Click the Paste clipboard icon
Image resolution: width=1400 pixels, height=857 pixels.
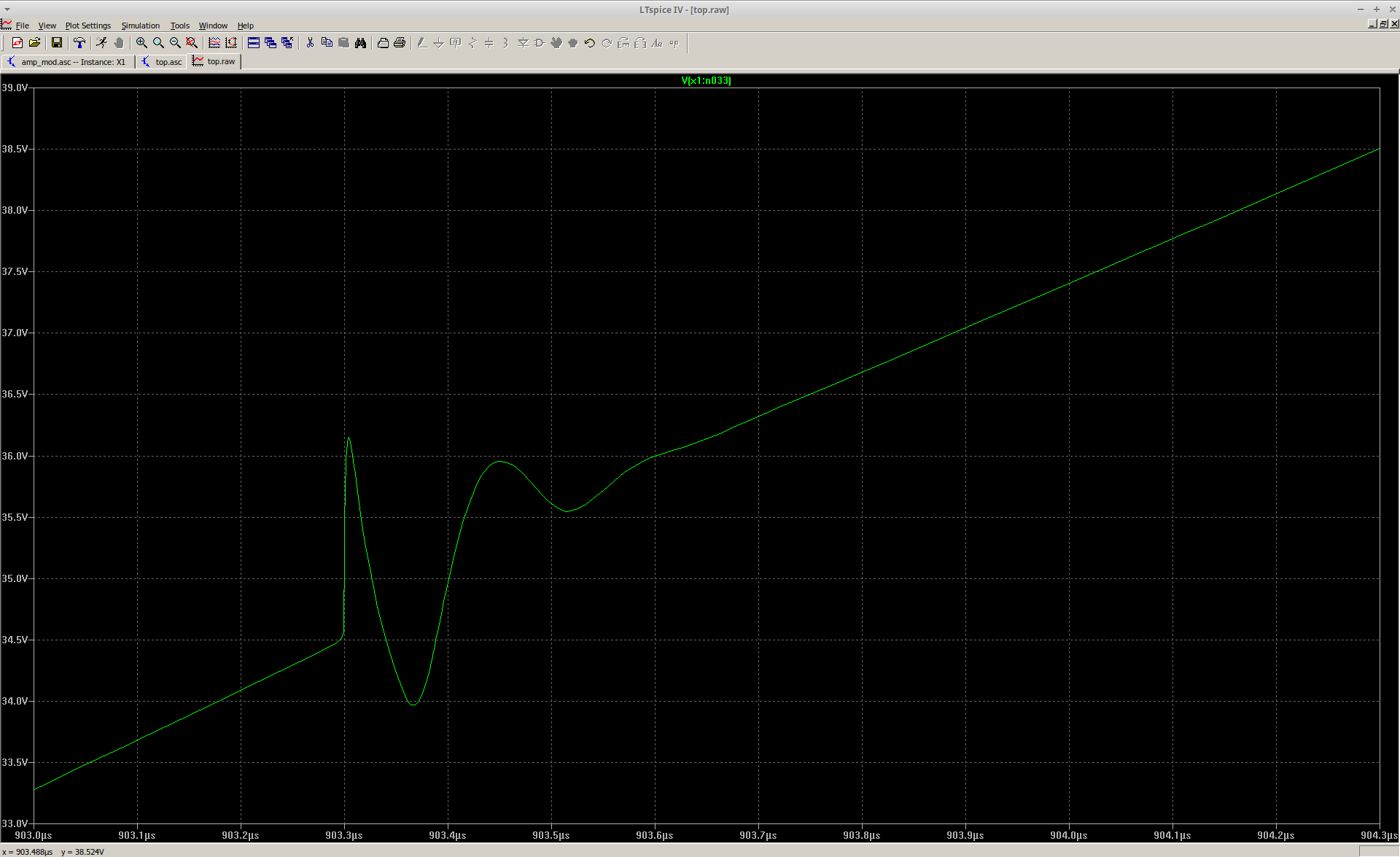pos(343,43)
